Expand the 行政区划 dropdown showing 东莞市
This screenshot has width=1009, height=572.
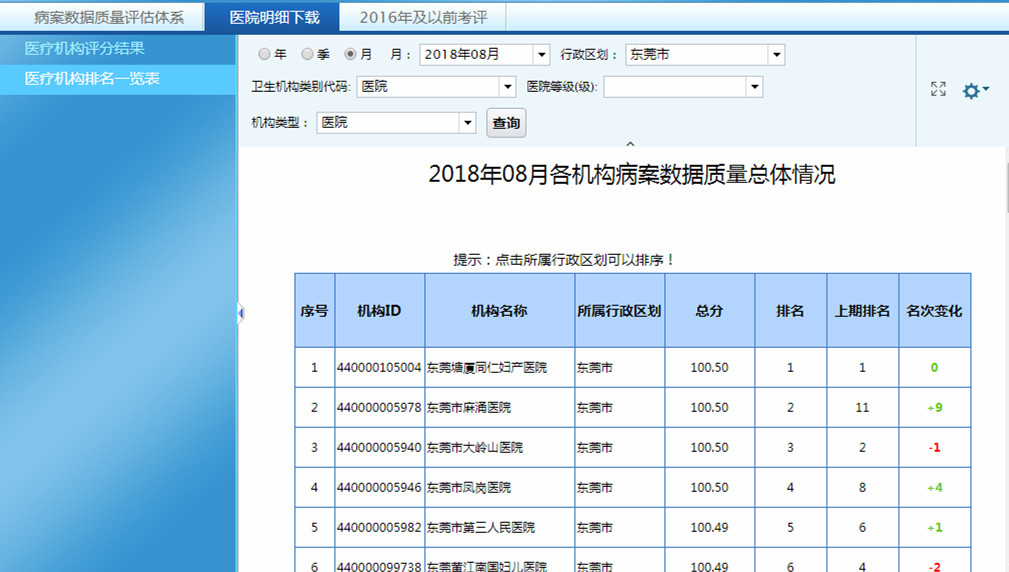(776, 55)
